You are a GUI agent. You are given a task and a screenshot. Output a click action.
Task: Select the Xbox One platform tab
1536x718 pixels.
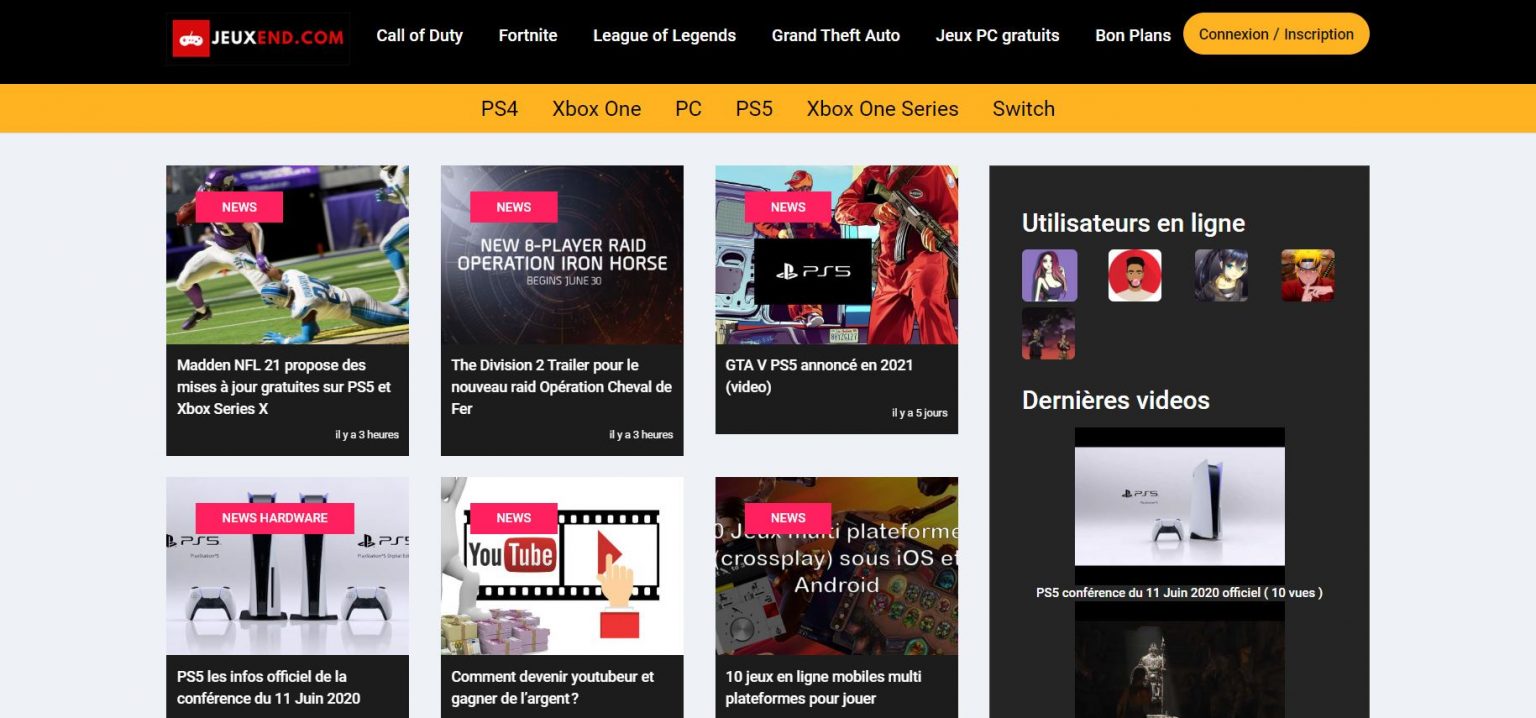597,109
